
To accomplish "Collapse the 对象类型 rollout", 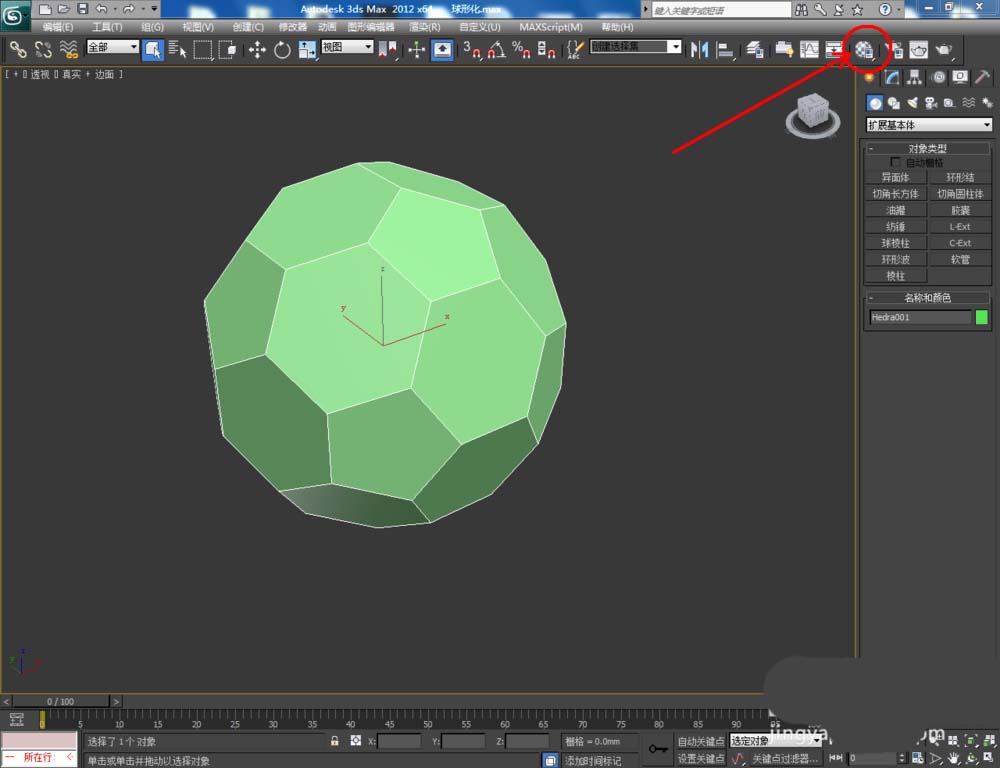I will click(x=927, y=148).
